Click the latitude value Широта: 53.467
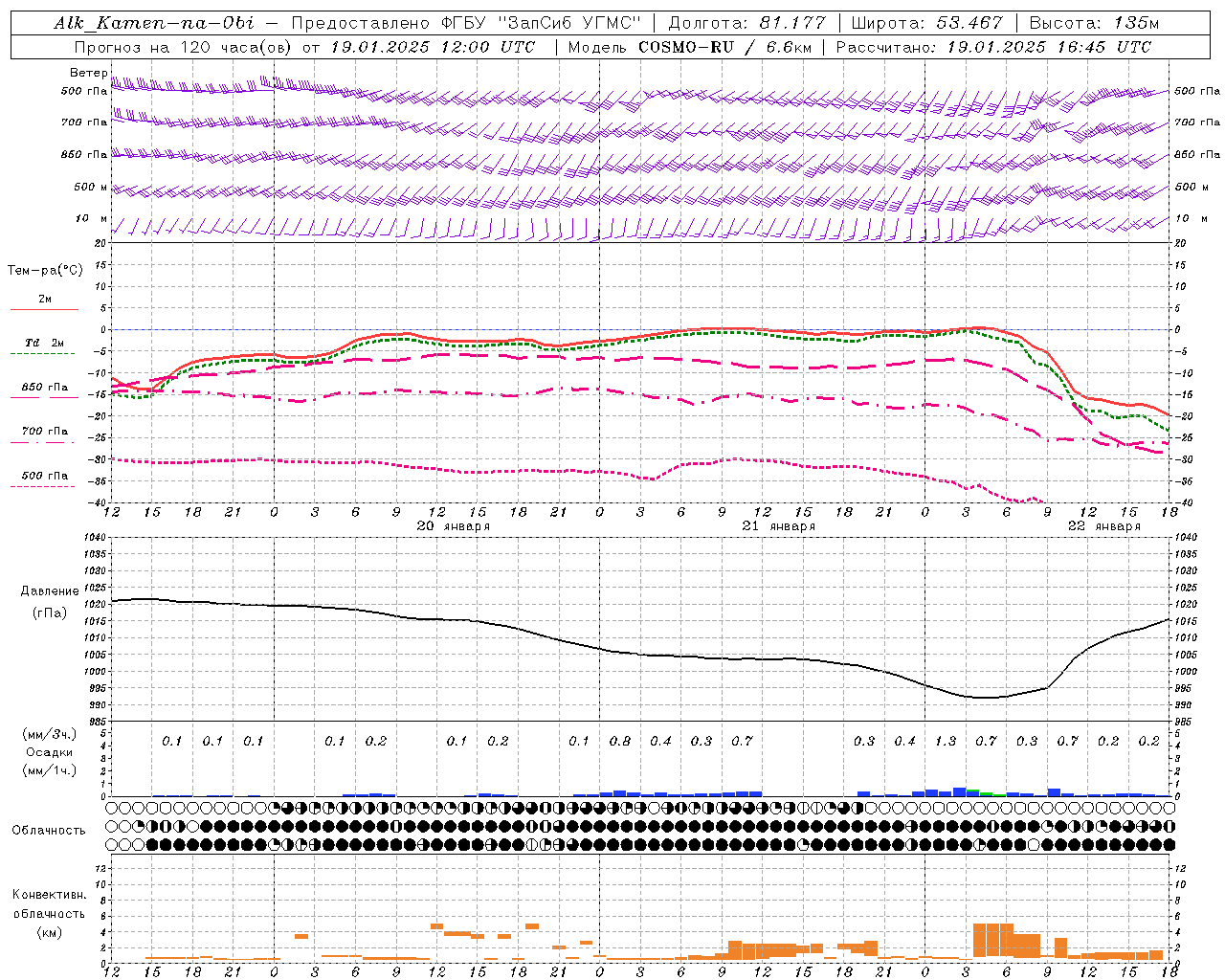The width and height of the screenshot is (1225, 980). tap(926, 23)
